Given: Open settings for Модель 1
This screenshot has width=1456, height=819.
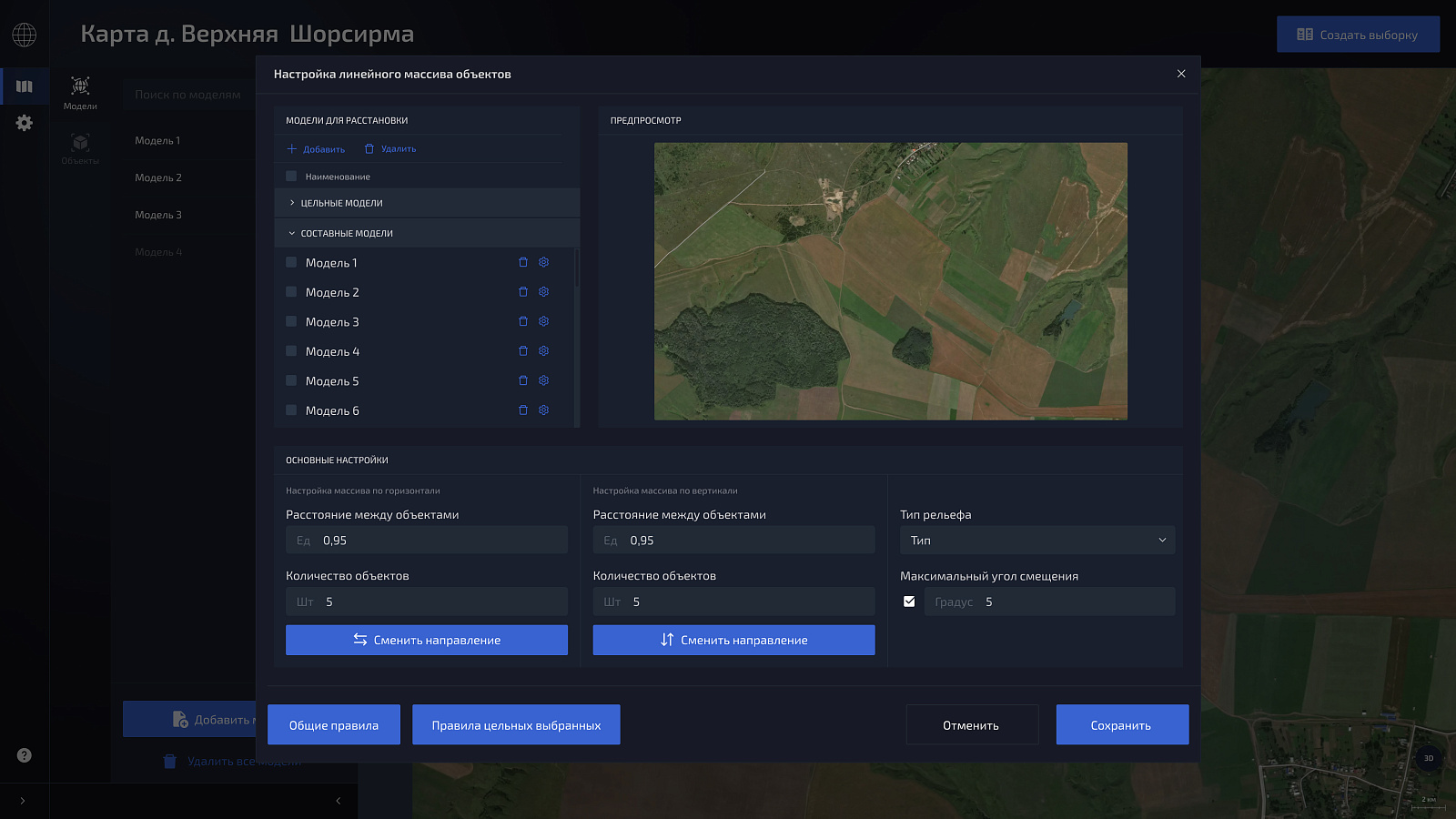Looking at the screenshot, I should [x=543, y=262].
